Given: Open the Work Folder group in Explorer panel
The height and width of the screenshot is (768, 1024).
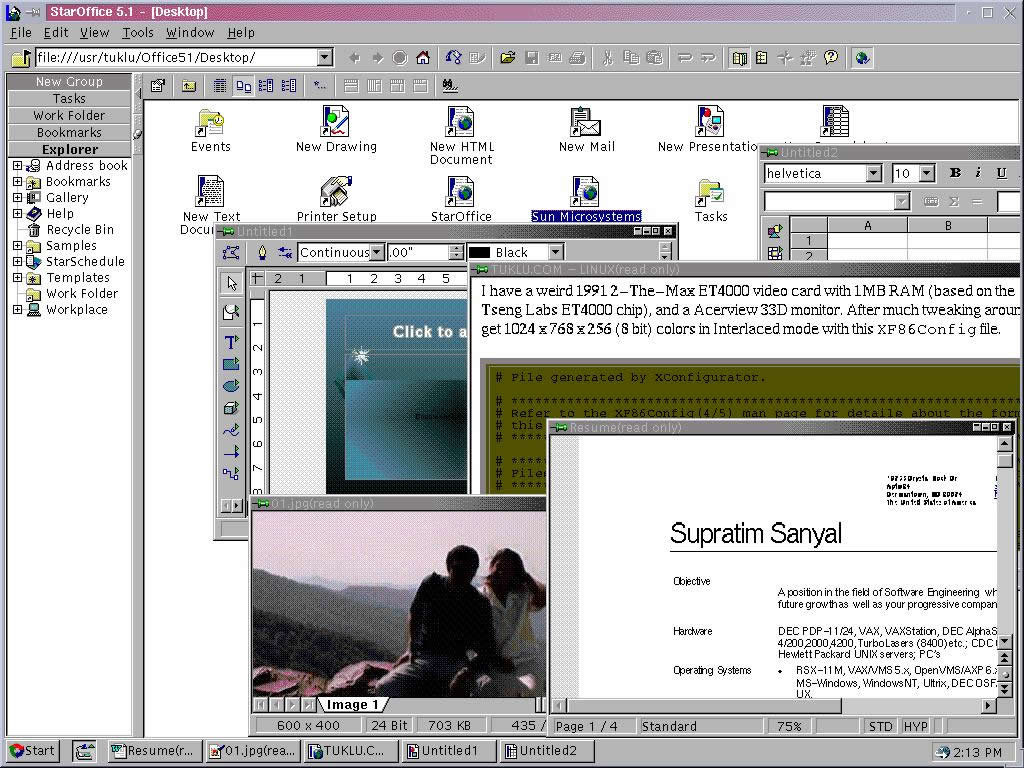Looking at the screenshot, I should (69, 116).
